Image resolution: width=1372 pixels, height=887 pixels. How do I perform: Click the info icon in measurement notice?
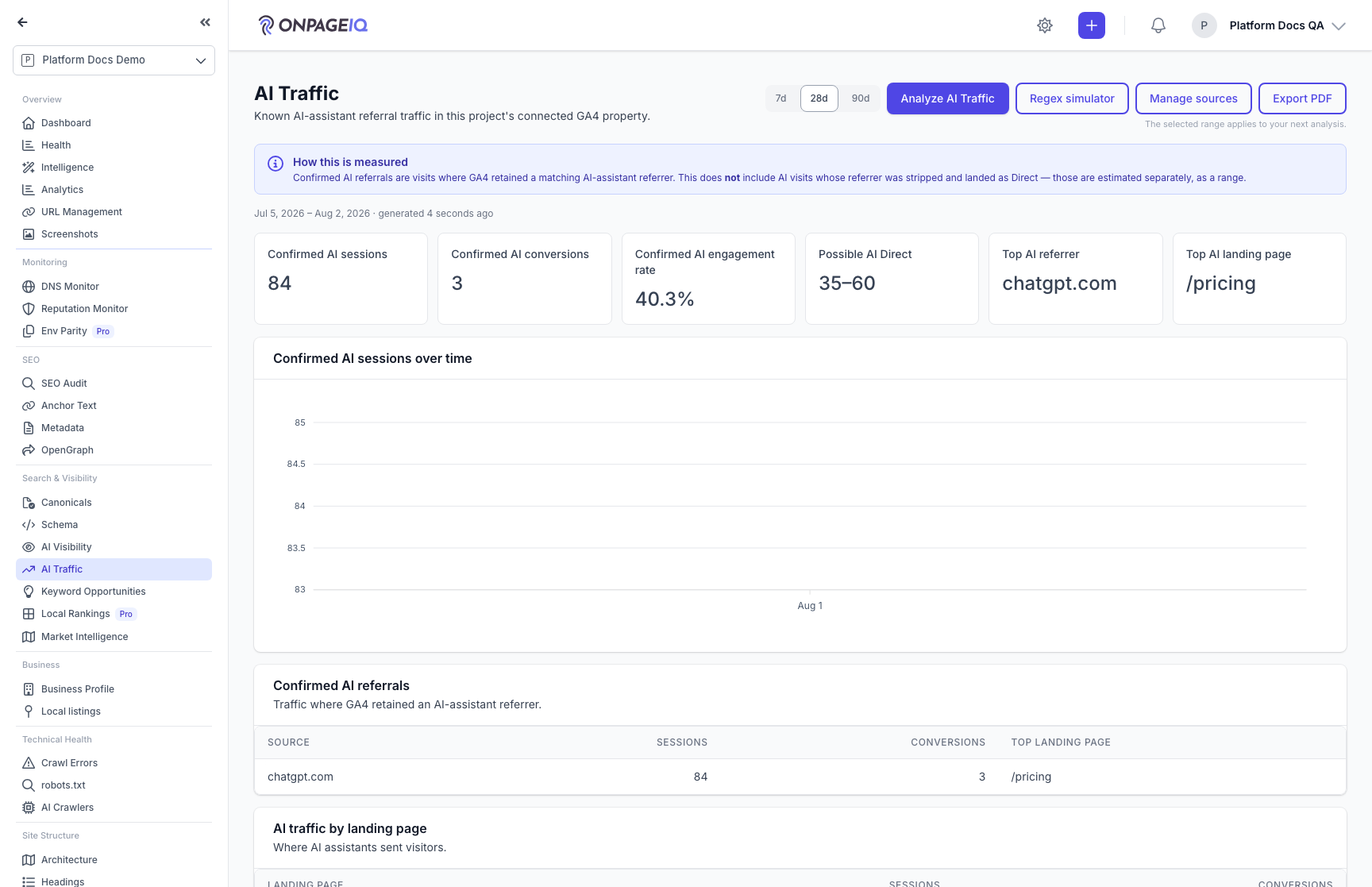(276, 164)
